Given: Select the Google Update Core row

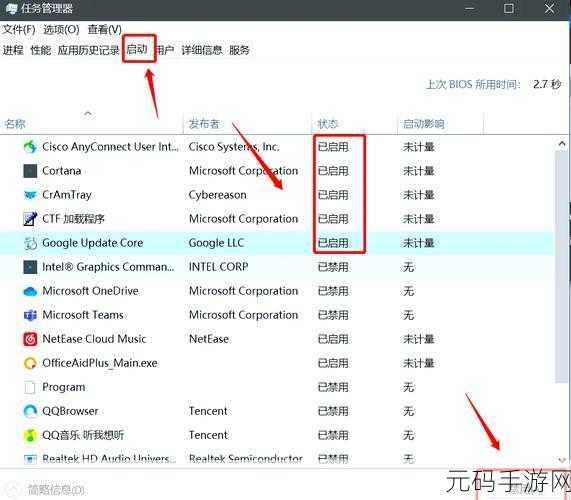Looking at the screenshot, I should 277,243.
